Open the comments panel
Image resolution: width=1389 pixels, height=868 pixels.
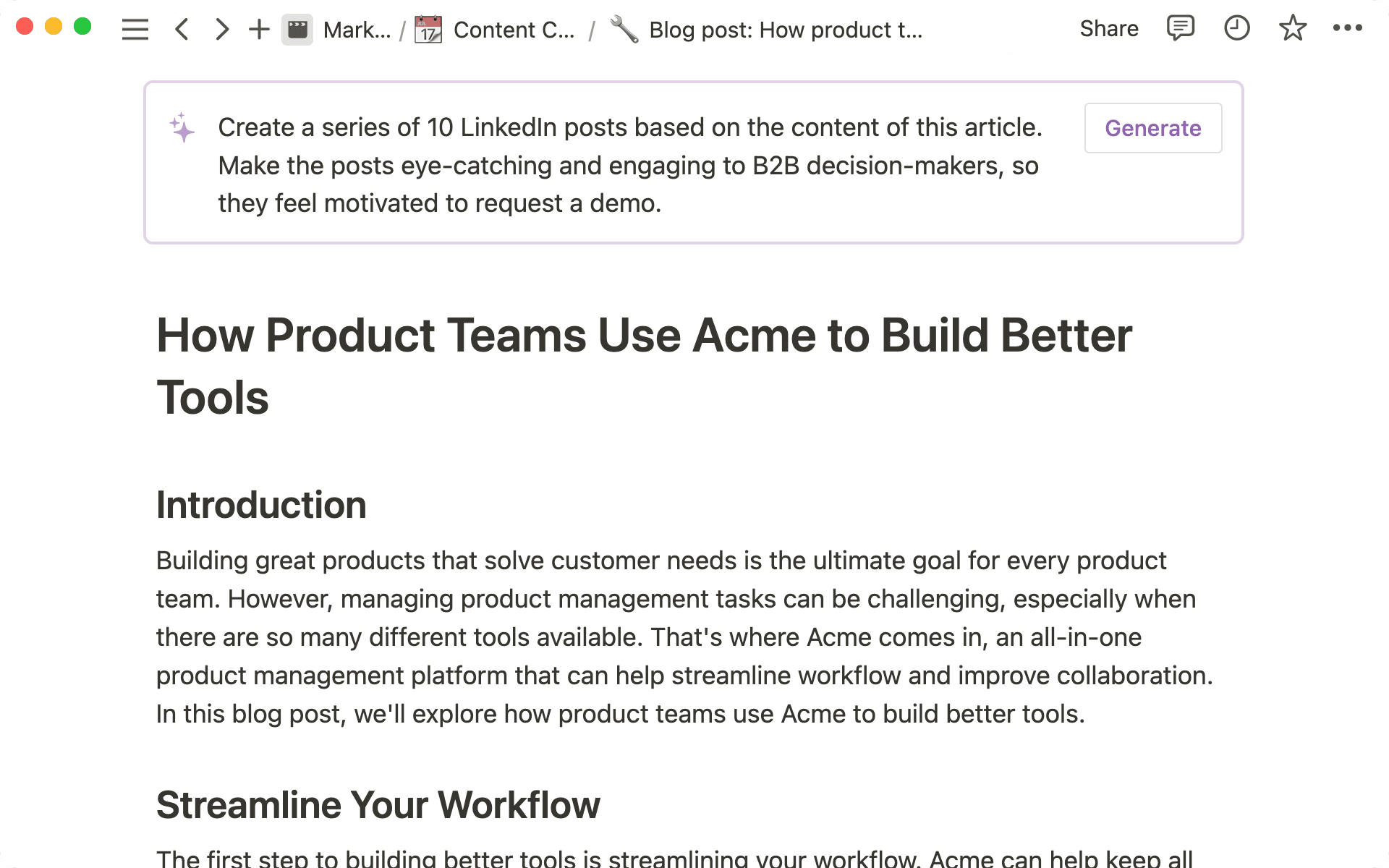pos(1179,28)
